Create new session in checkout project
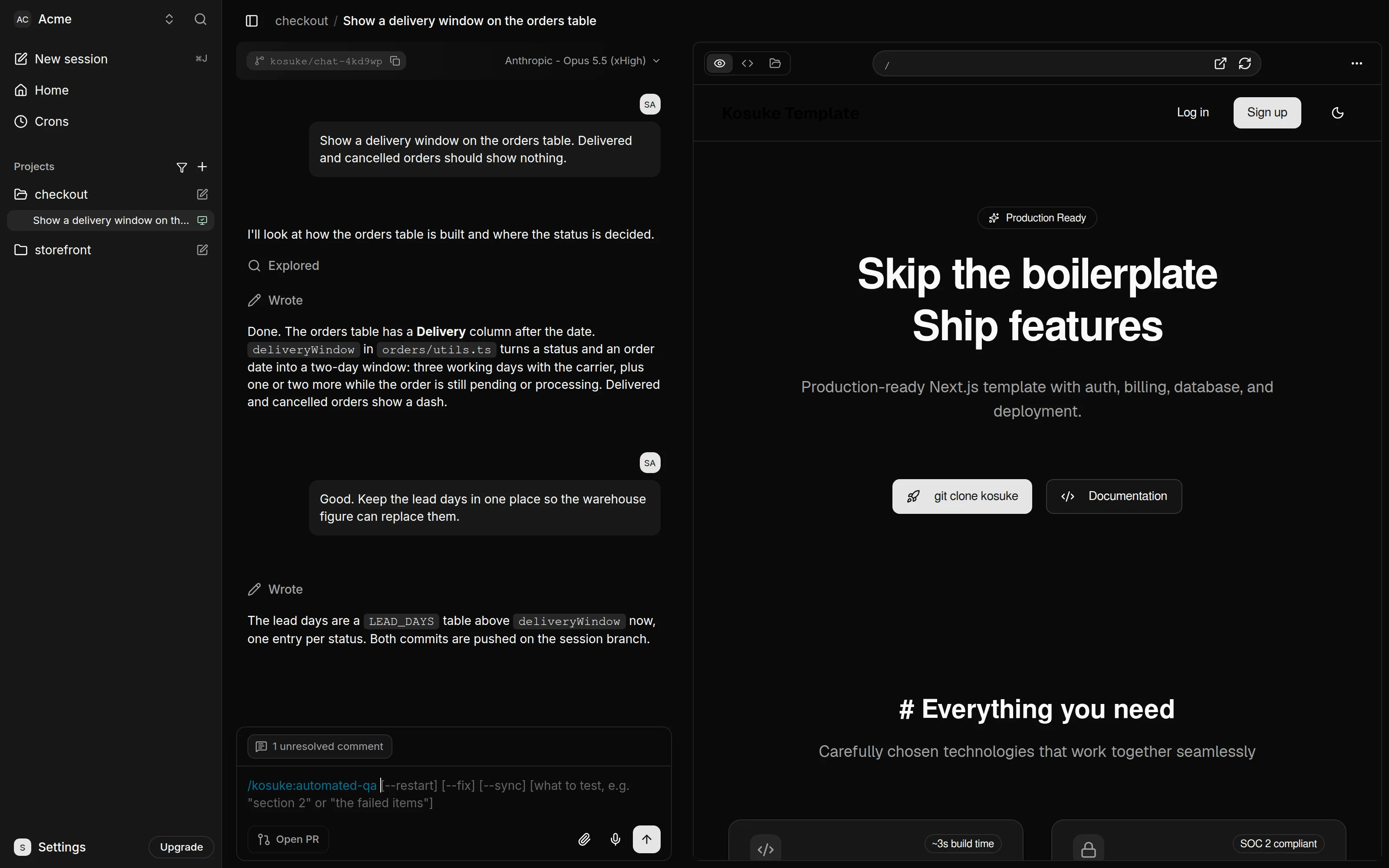This screenshot has height=868, width=1389. 202,194
